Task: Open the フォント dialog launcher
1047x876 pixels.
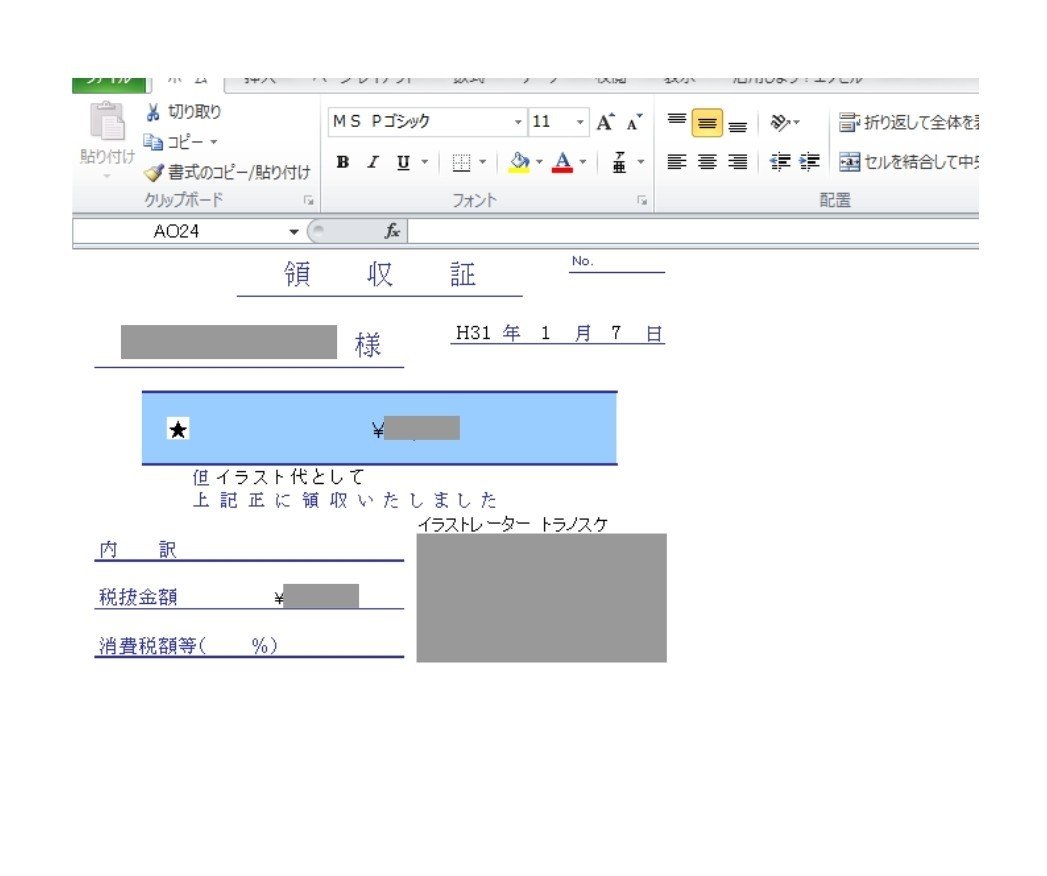Action: pyautogui.click(x=642, y=200)
